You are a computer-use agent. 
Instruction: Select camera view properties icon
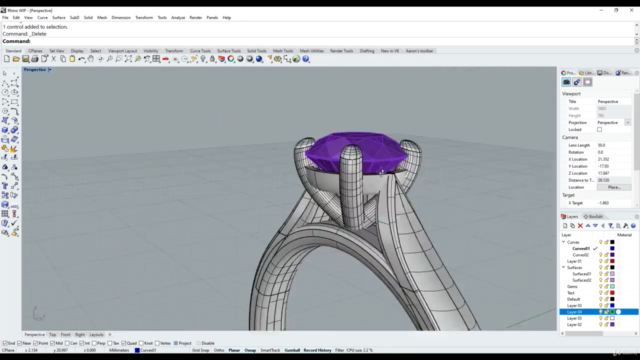pos(566,82)
